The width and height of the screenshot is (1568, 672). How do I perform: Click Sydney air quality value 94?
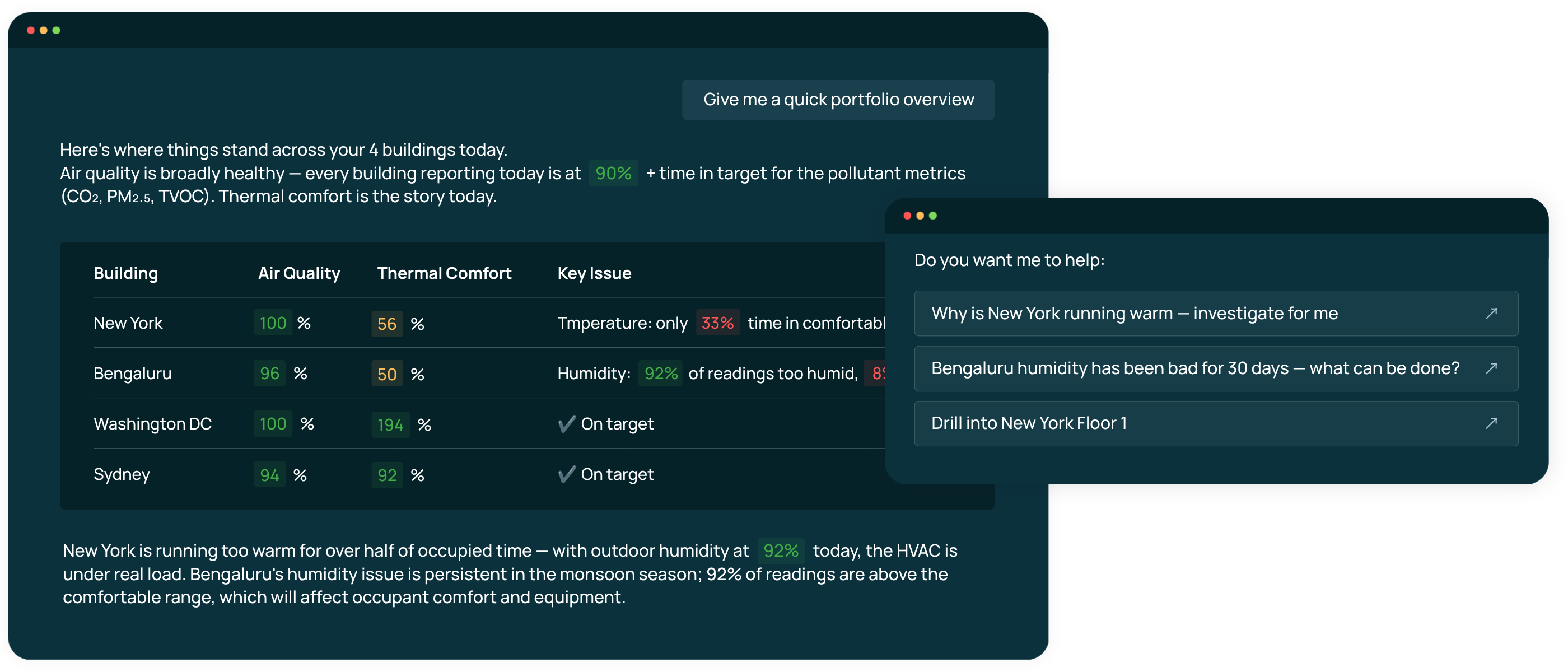click(x=269, y=475)
